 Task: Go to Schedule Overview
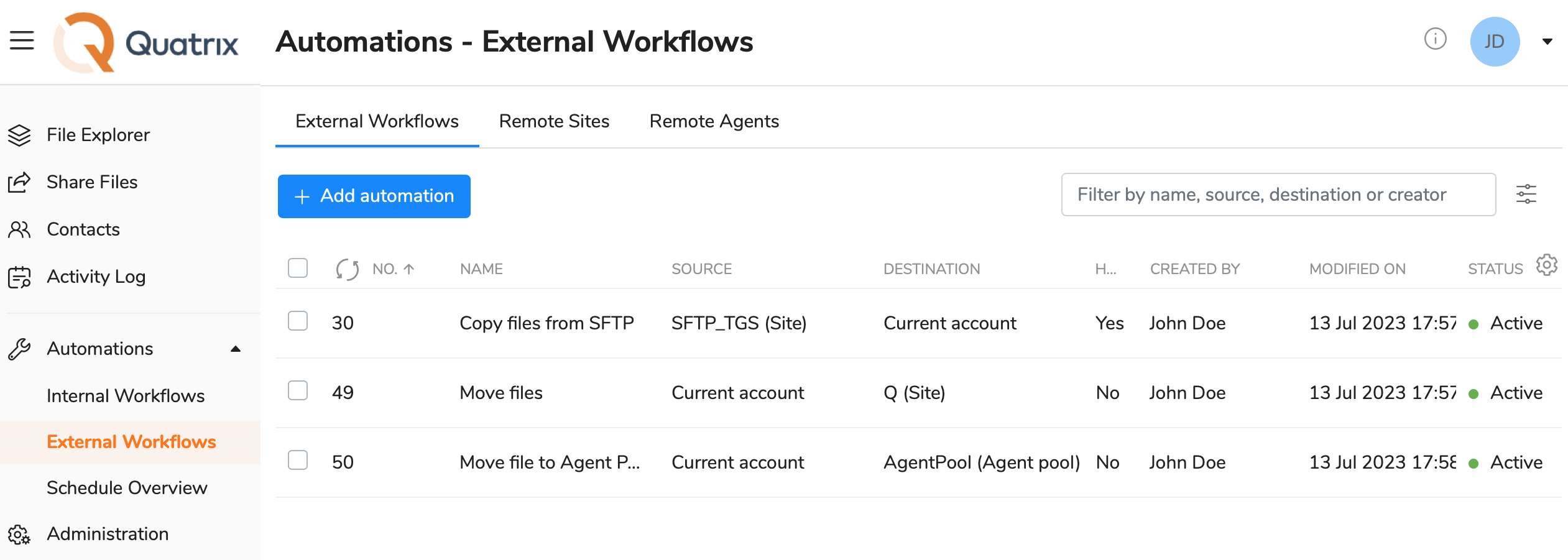tap(127, 488)
